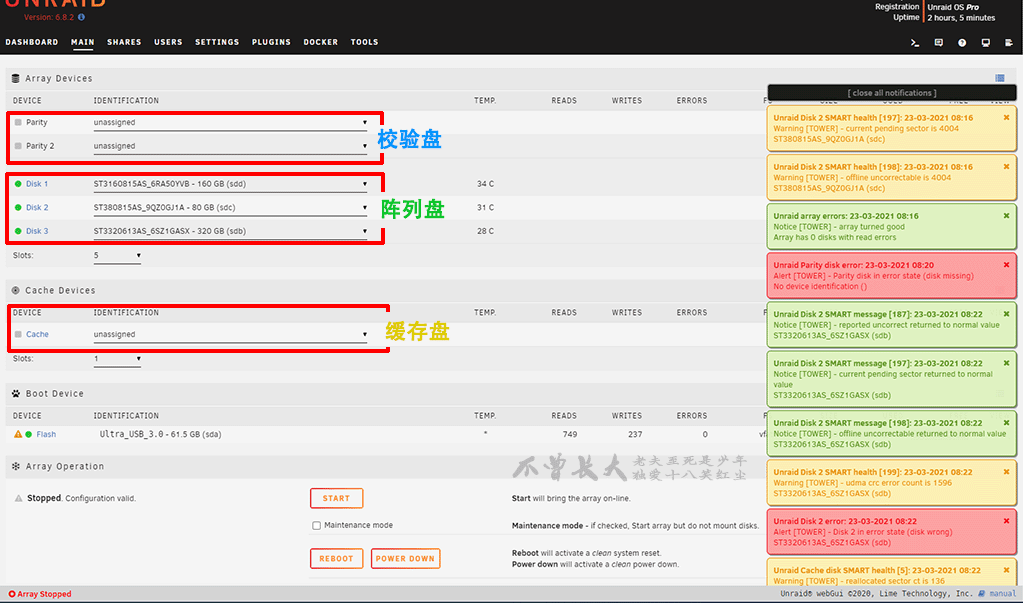The image size is (1023, 603).
Task: Open the Shares menu
Action: click(124, 42)
